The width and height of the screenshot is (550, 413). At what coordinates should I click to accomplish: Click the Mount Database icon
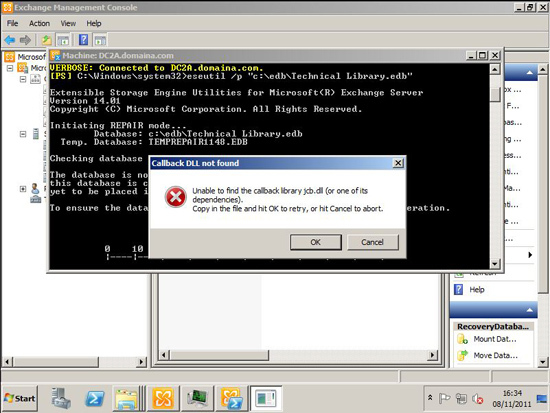point(462,339)
